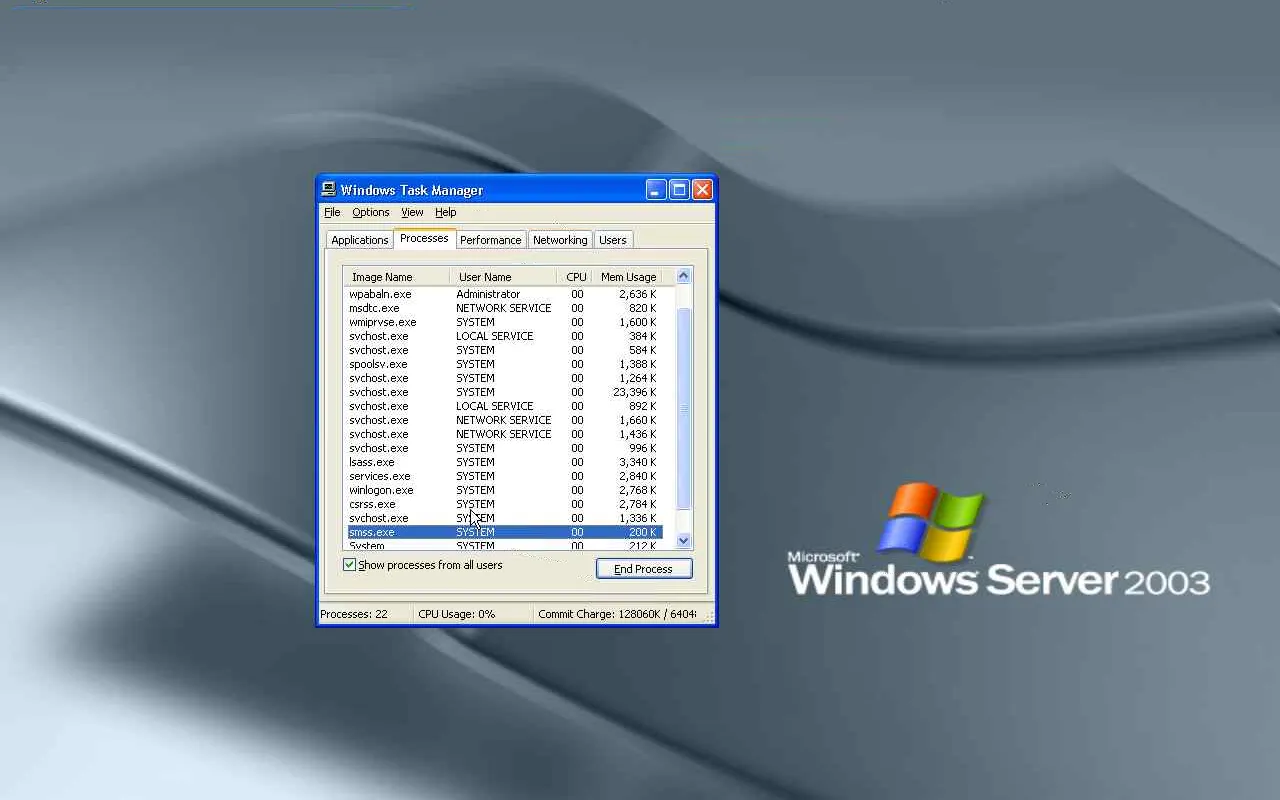
Task: Select the svchost.exe row using 1,264 K
Action: pyautogui.click(x=503, y=378)
